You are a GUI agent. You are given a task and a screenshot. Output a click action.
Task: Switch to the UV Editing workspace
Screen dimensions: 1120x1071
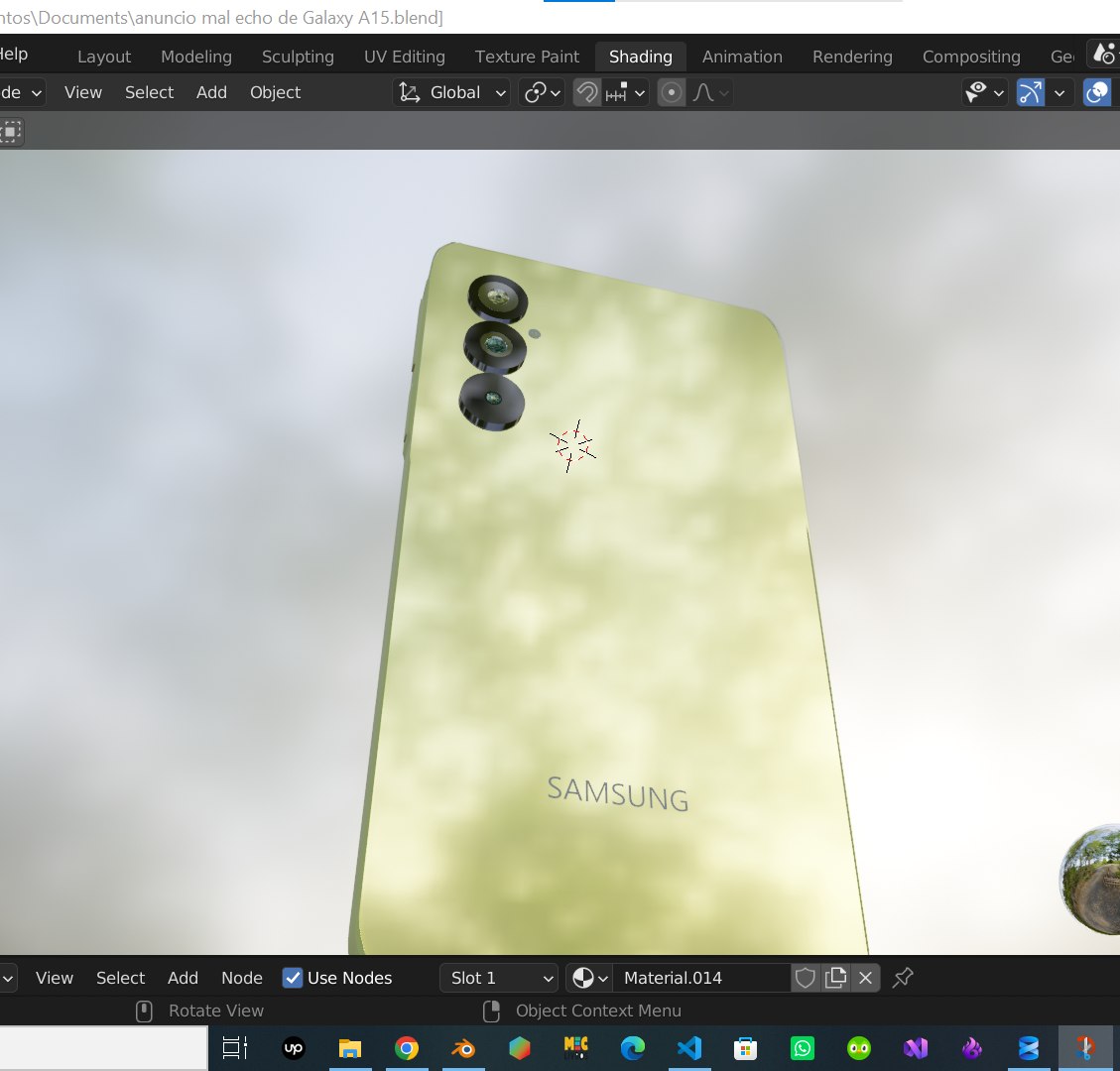(x=405, y=57)
